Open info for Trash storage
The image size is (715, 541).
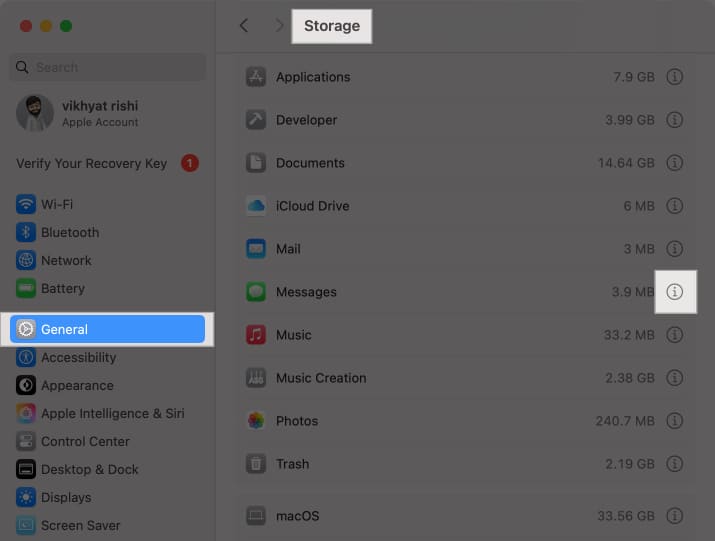(x=674, y=464)
